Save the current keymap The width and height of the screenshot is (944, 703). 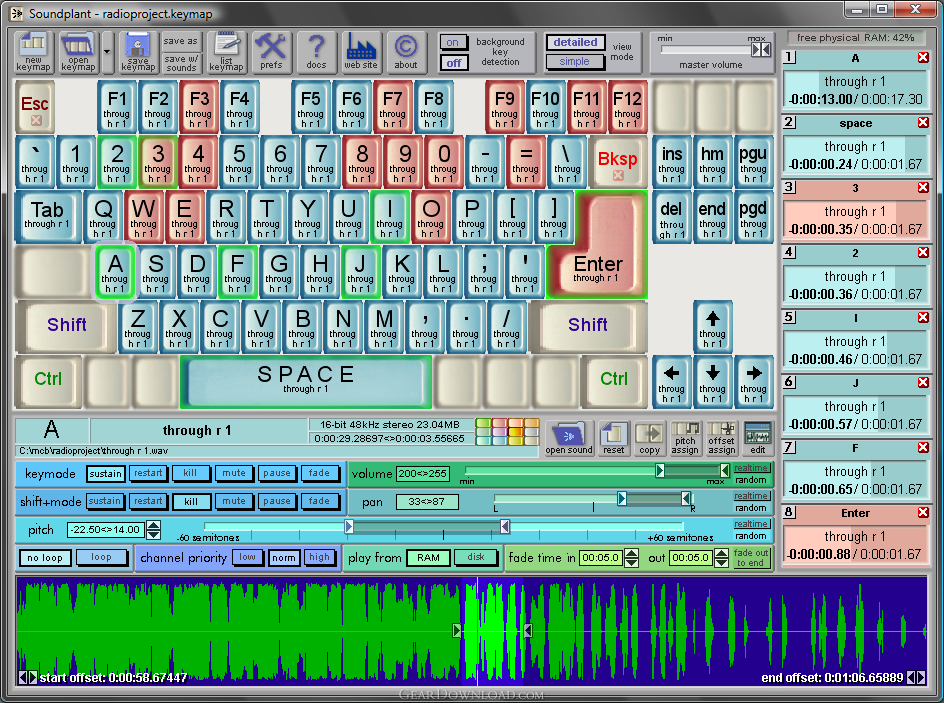pyautogui.click(x=138, y=52)
